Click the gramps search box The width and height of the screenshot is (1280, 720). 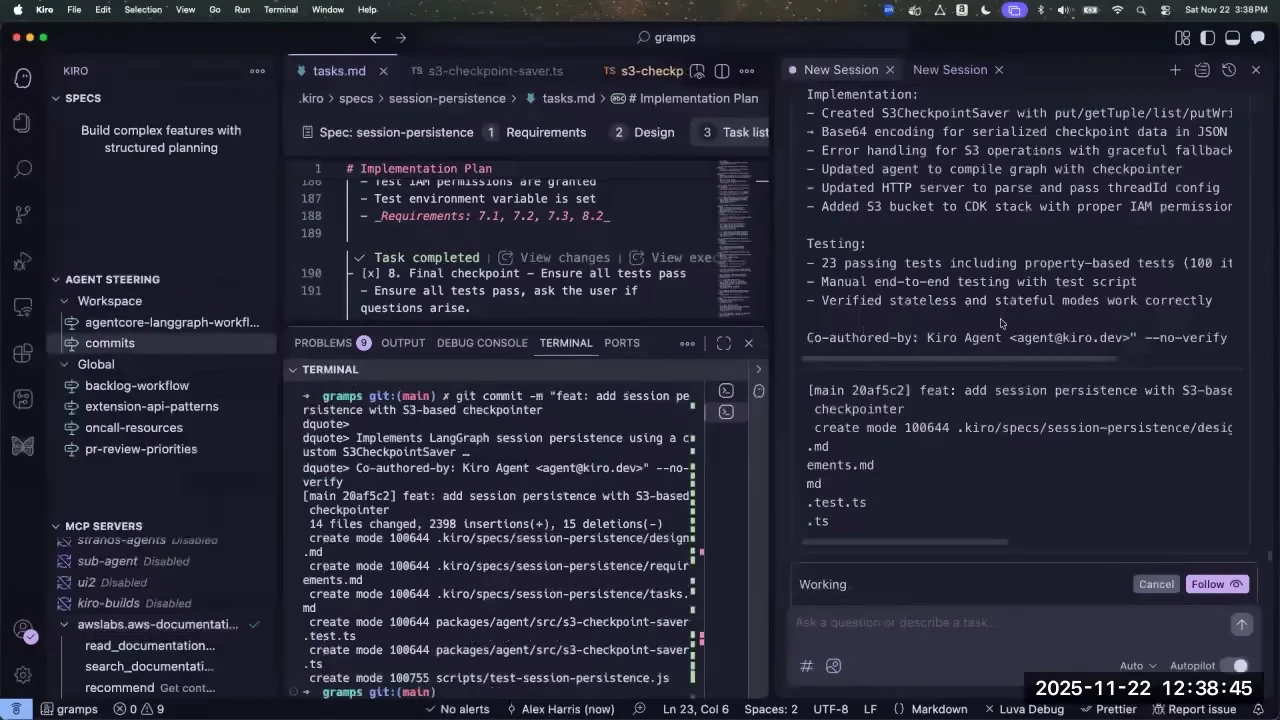[x=668, y=38]
